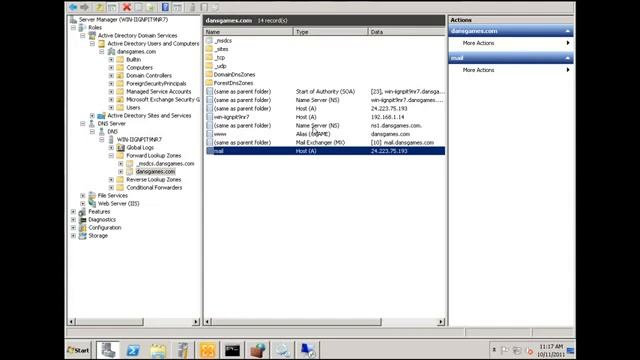Click the red X Delete icon
This screenshot has height=360, width=640.
127,7
